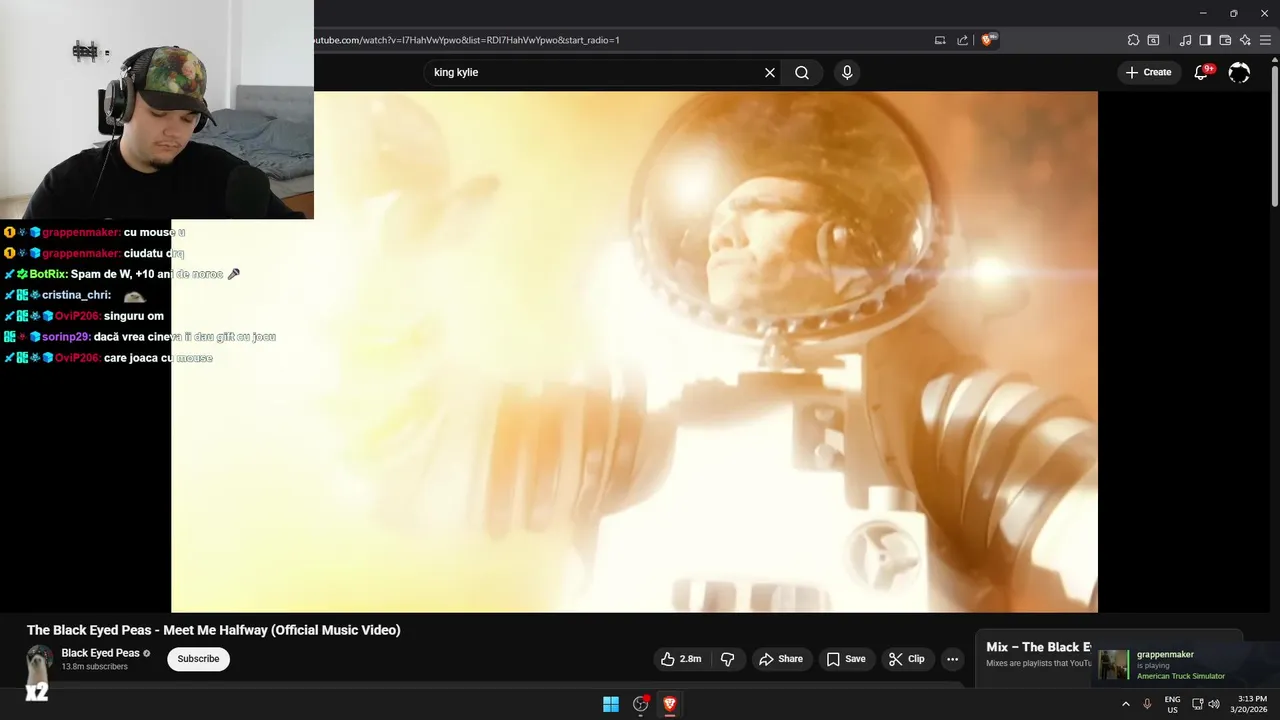1280x720 pixels.
Task: Click the browser address bar URL
Action: click(468, 40)
